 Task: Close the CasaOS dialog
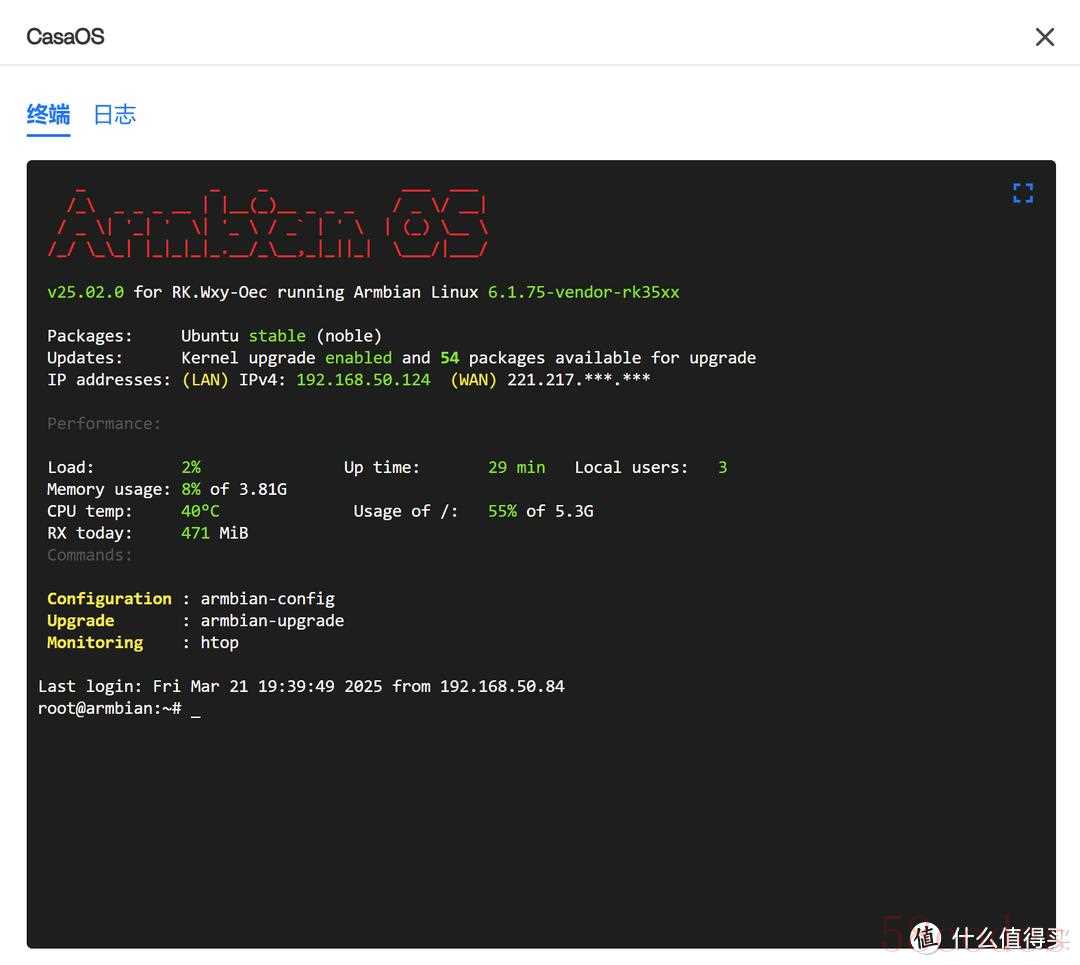[x=1044, y=37]
